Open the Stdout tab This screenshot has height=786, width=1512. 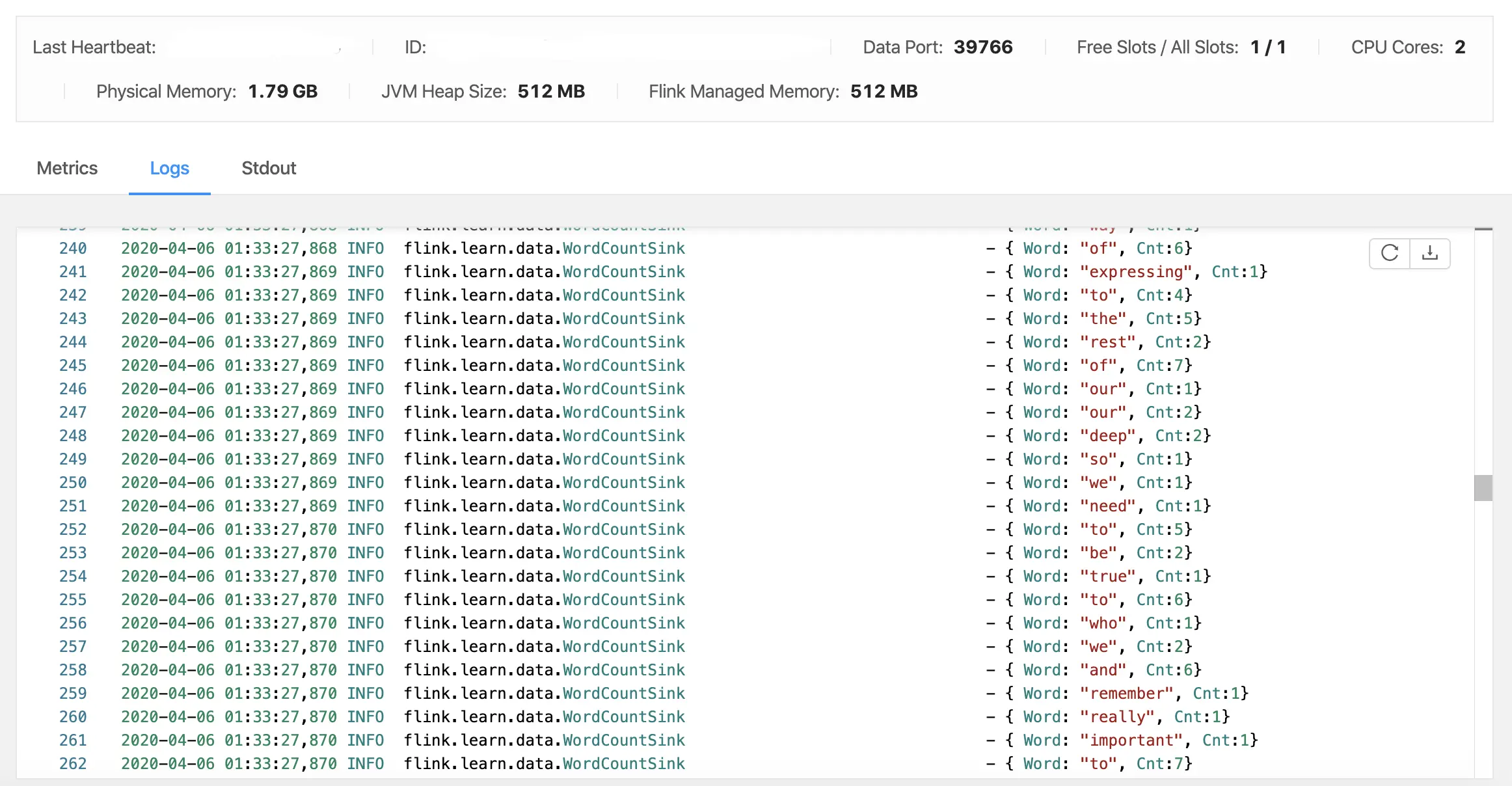[x=269, y=168]
